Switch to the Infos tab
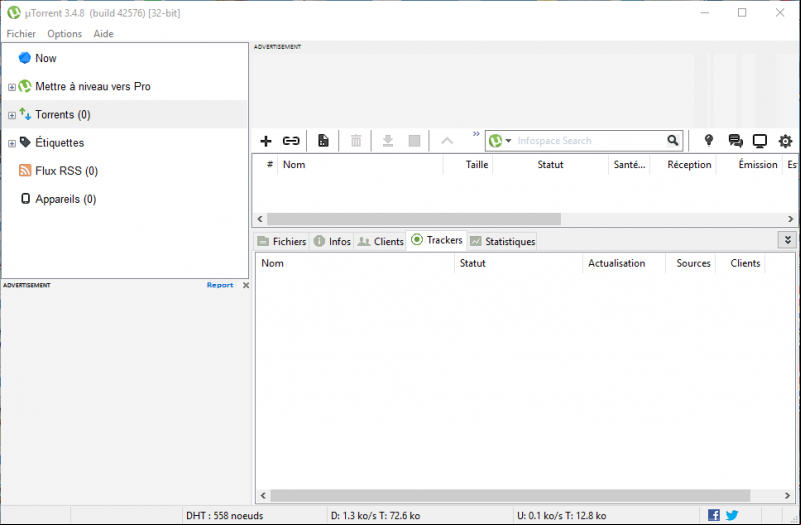 332,241
